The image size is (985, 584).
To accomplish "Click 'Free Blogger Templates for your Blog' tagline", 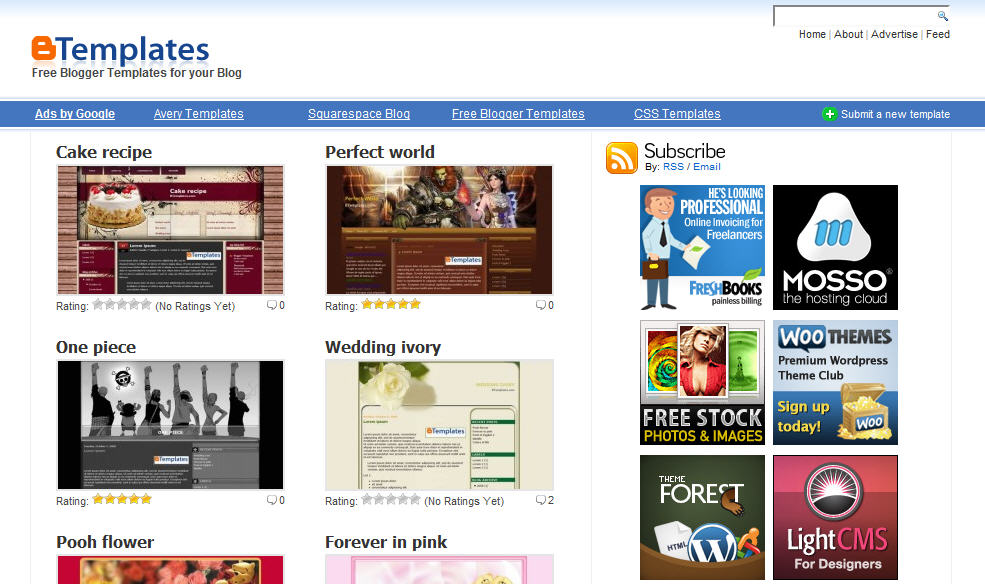I will [x=136, y=73].
